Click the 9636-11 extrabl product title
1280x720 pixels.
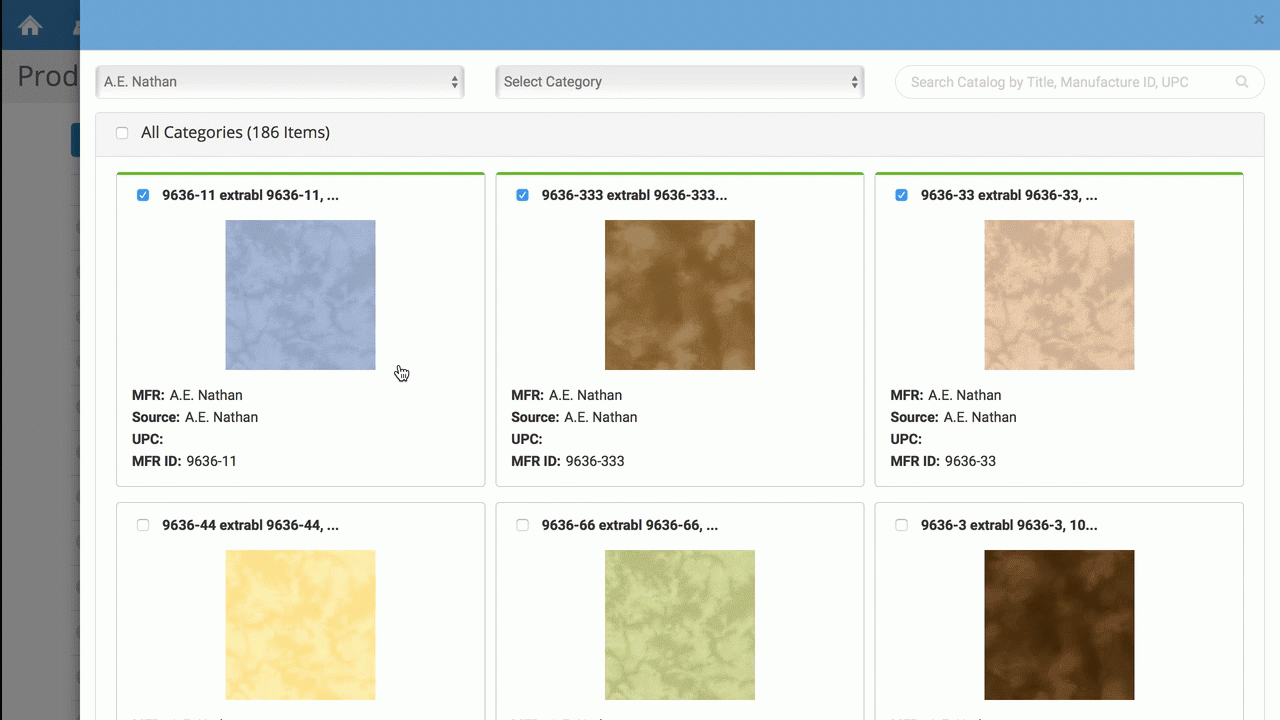click(250, 195)
